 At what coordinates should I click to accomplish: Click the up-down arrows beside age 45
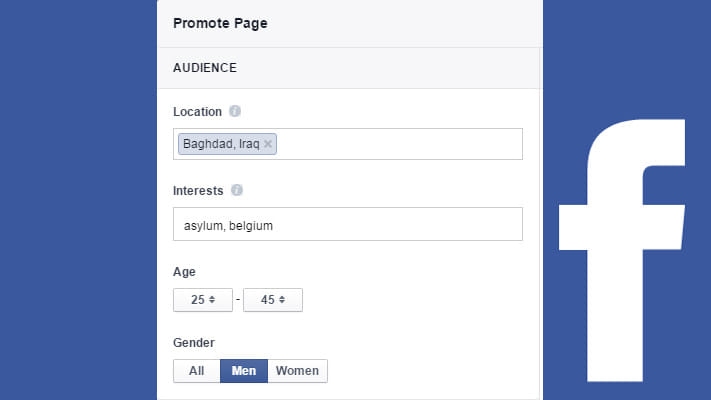coord(282,300)
